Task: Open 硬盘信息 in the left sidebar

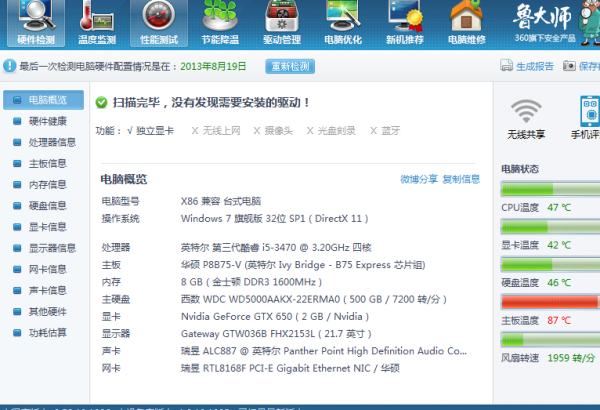Action: [47, 205]
